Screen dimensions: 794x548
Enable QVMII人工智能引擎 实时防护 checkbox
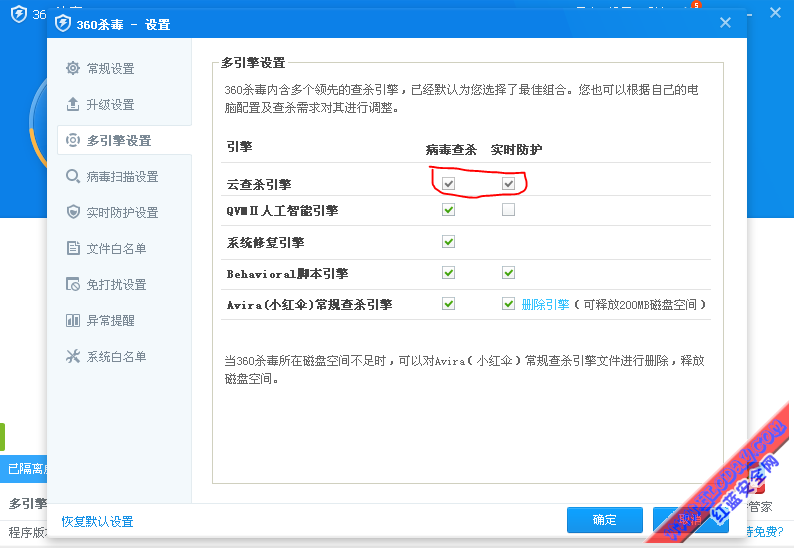[x=508, y=210]
